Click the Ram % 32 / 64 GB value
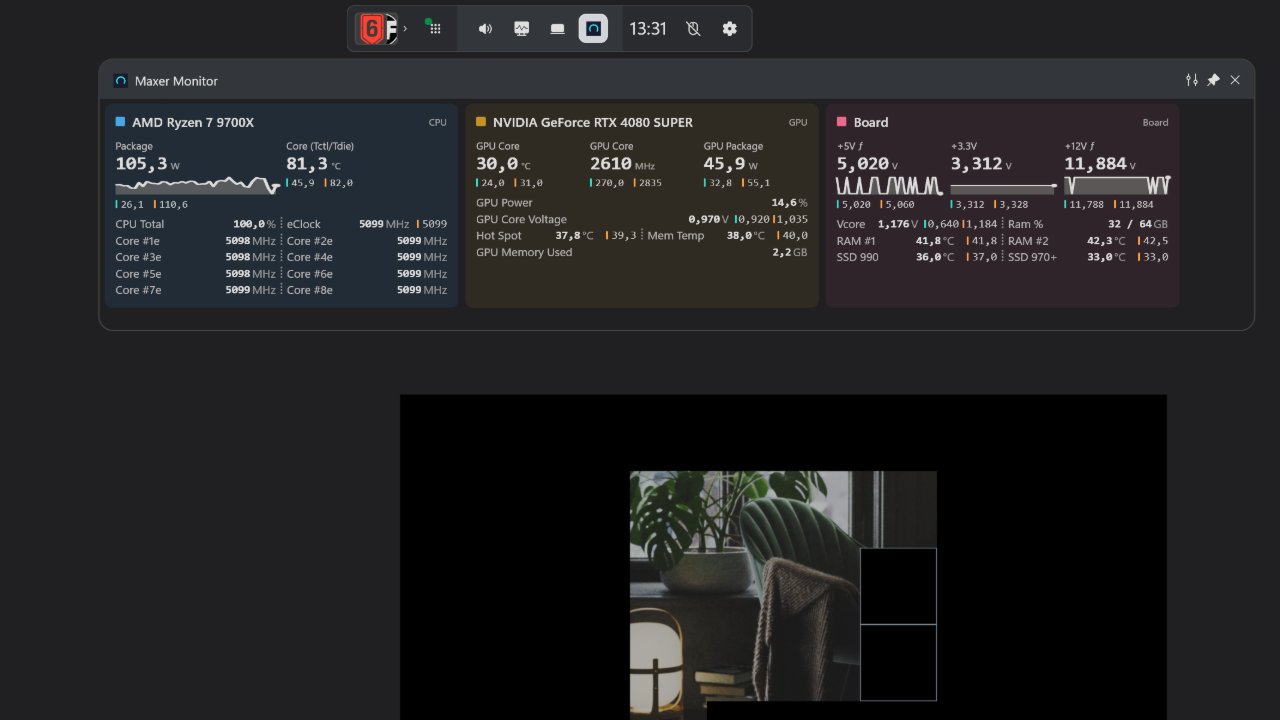This screenshot has width=1280, height=720. coord(1138,224)
